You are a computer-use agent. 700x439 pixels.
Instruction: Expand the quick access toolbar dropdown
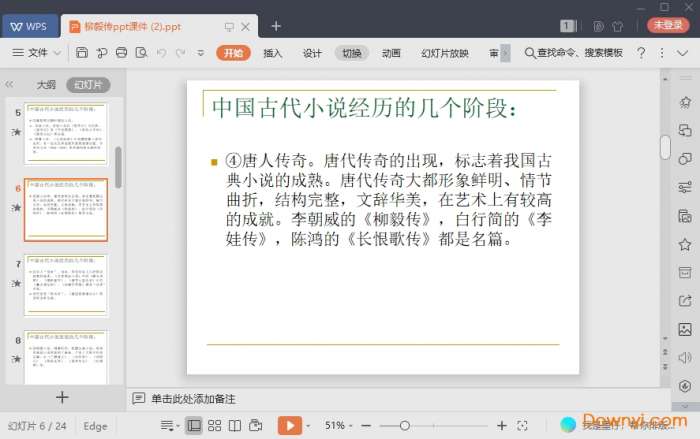tap(200, 53)
